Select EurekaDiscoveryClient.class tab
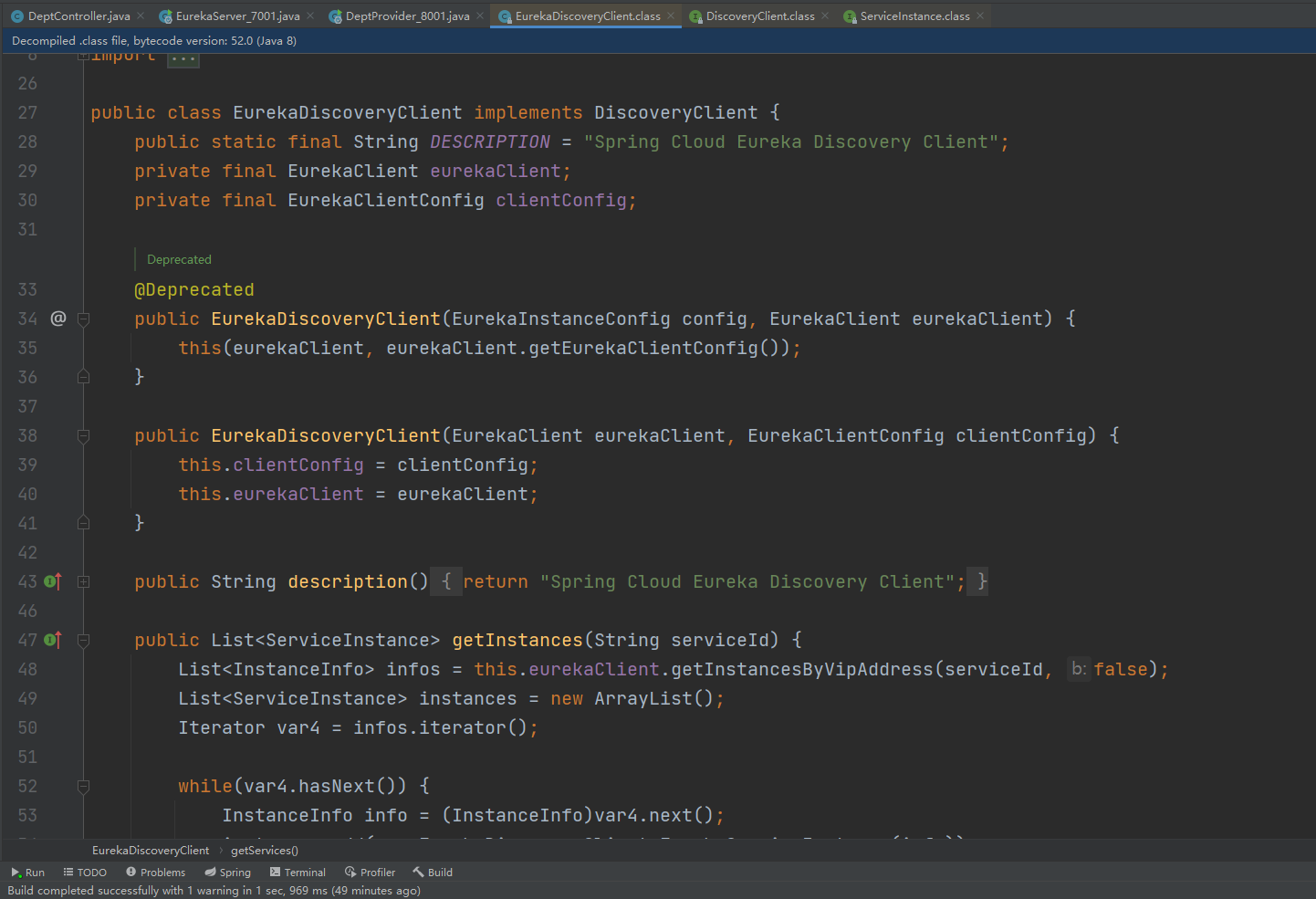Viewport: 1316px width, 899px height. point(587,16)
